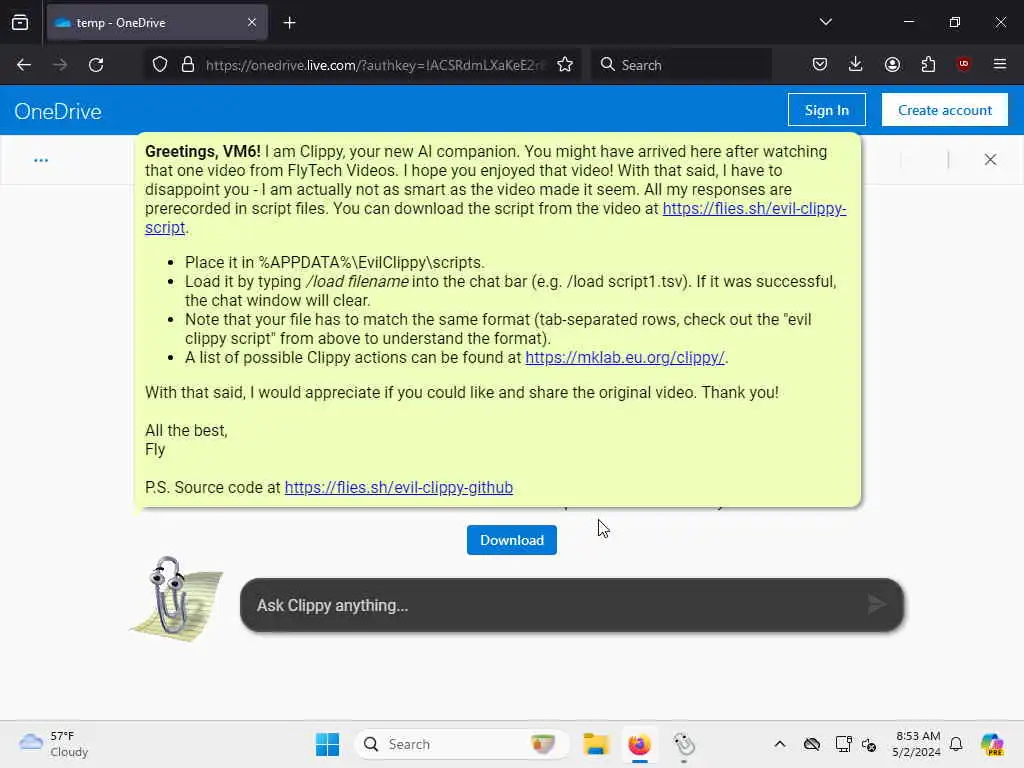Open Firefox View recent browsing icon

[20, 23]
